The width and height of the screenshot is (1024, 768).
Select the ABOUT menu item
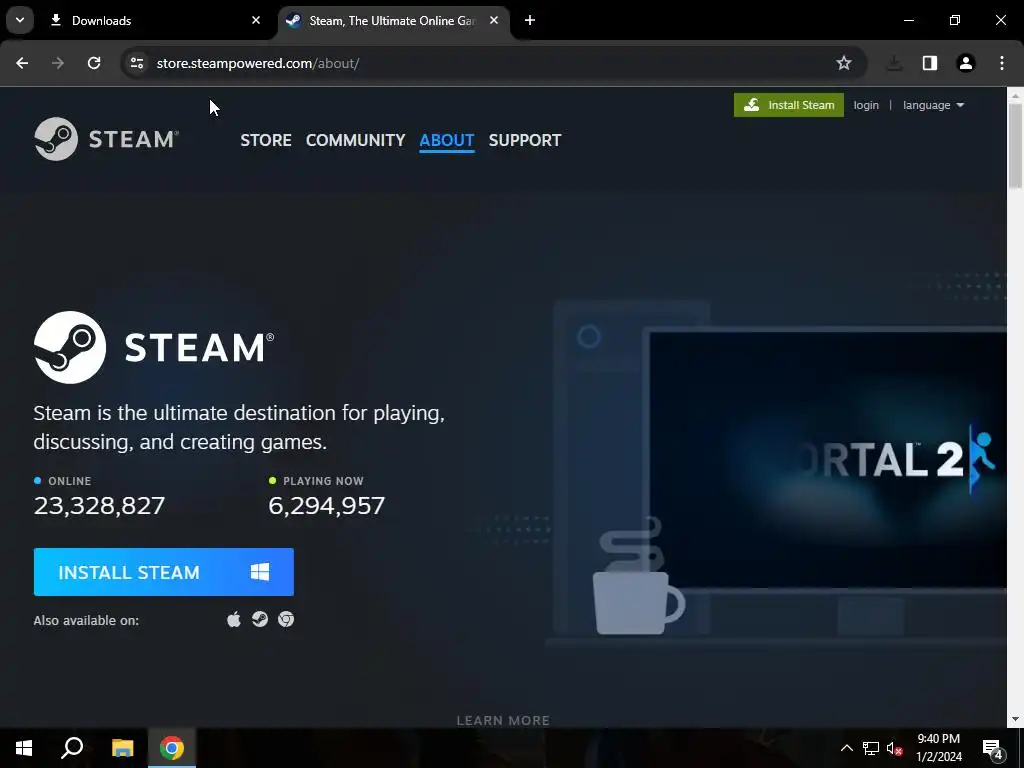(x=447, y=140)
